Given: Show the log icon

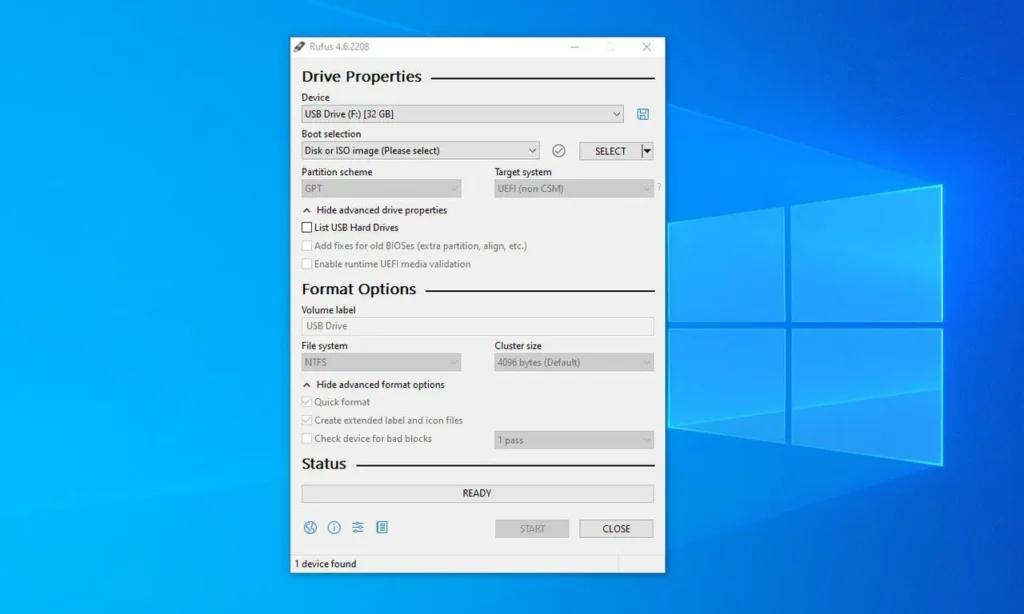Looking at the screenshot, I should tap(382, 527).
